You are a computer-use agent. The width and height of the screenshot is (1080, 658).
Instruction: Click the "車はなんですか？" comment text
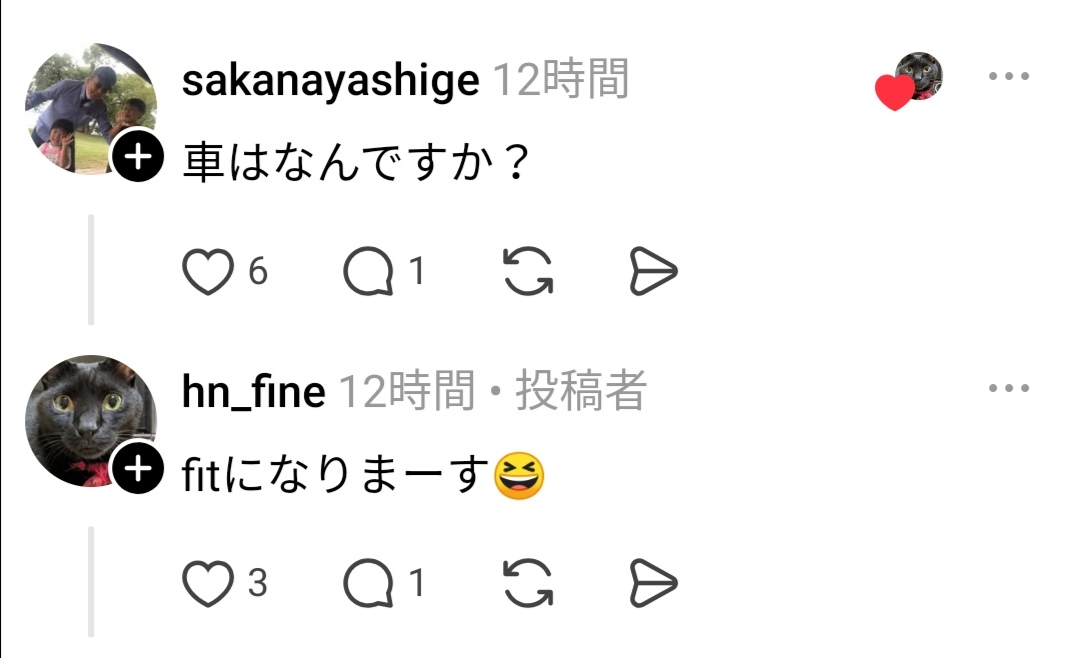point(355,161)
